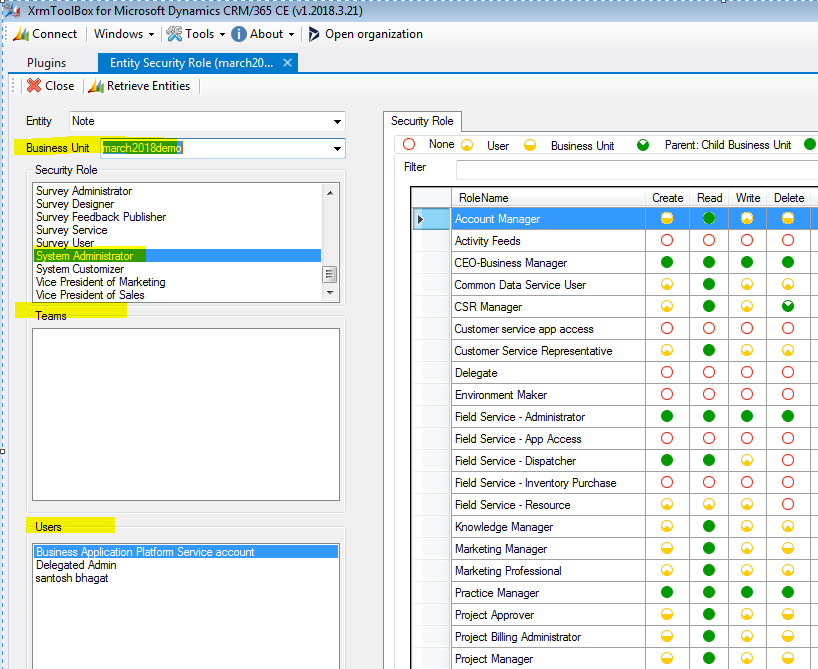Select System Customizer in role list
The image size is (818, 669).
(x=80, y=269)
